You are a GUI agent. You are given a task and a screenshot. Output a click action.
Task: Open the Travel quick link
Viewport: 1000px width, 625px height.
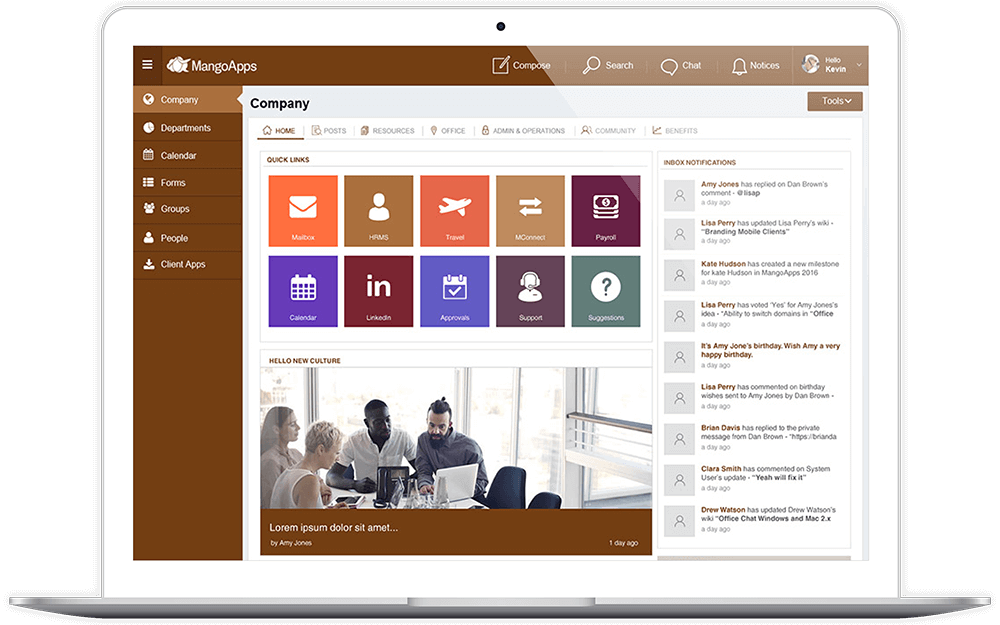tap(454, 210)
